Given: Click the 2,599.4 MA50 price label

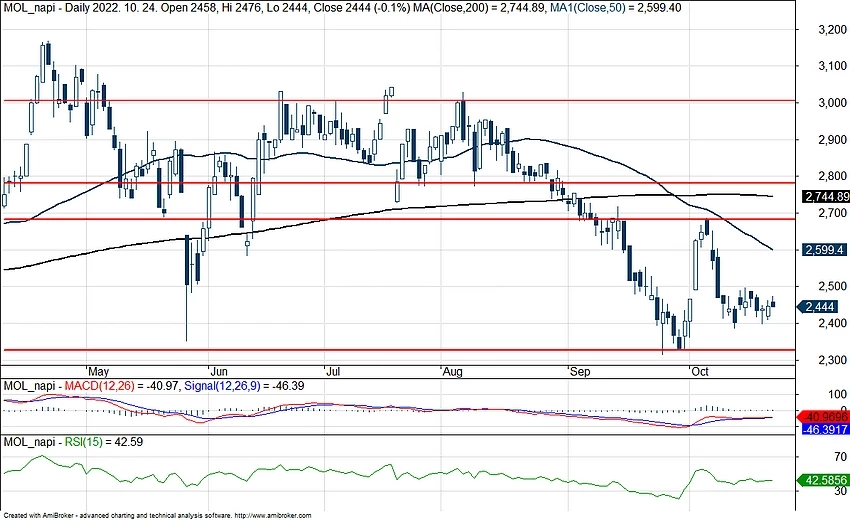Looking at the screenshot, I should [x=824, y=250].
